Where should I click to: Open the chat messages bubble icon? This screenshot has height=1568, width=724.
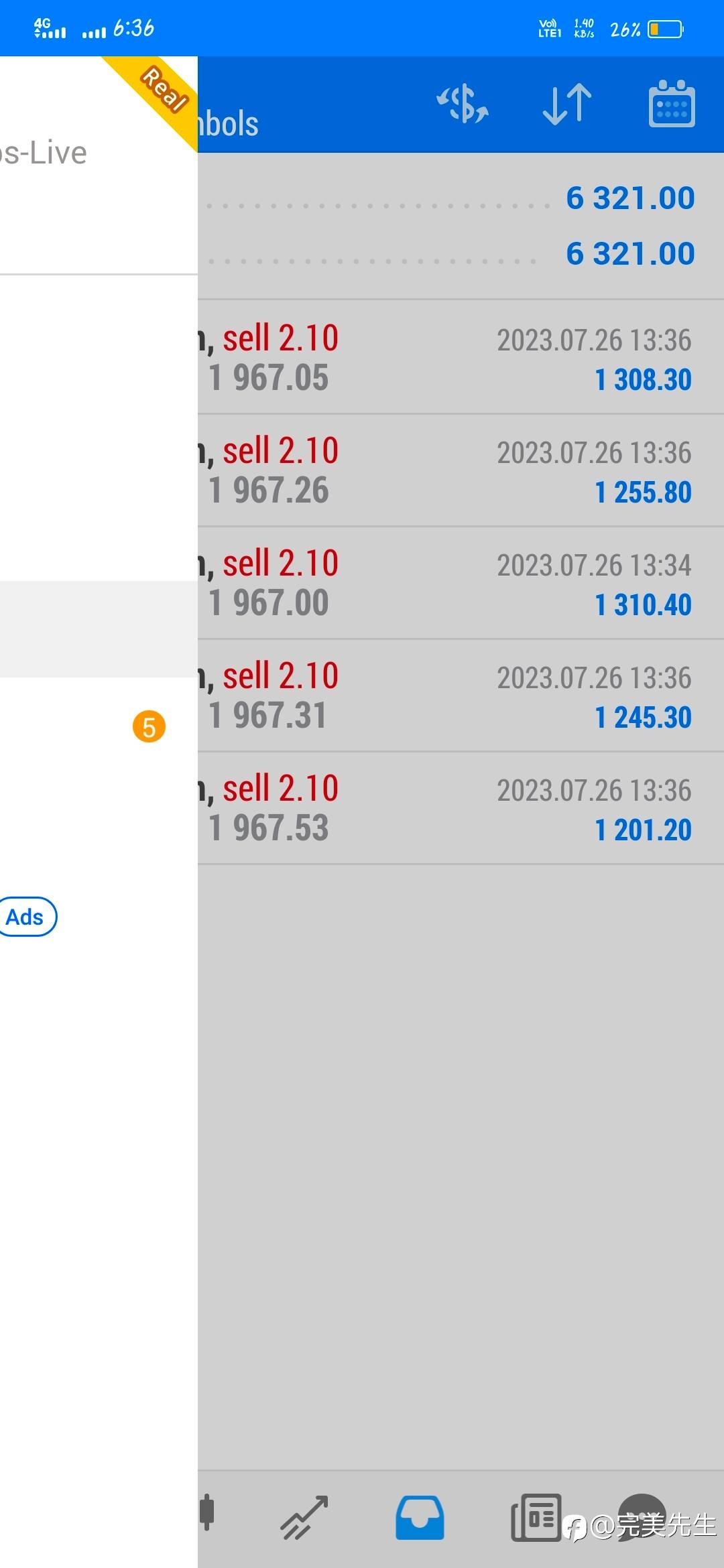(642, 1516)
